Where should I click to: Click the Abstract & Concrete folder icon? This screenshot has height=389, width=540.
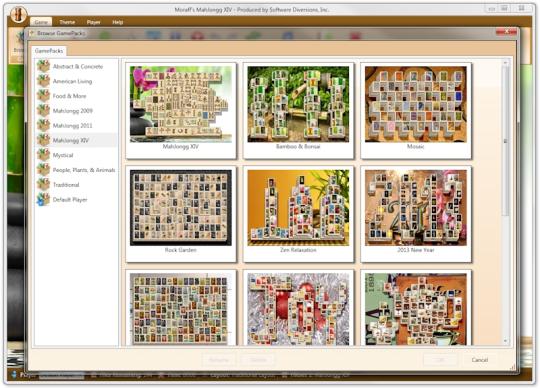(43, 66)
